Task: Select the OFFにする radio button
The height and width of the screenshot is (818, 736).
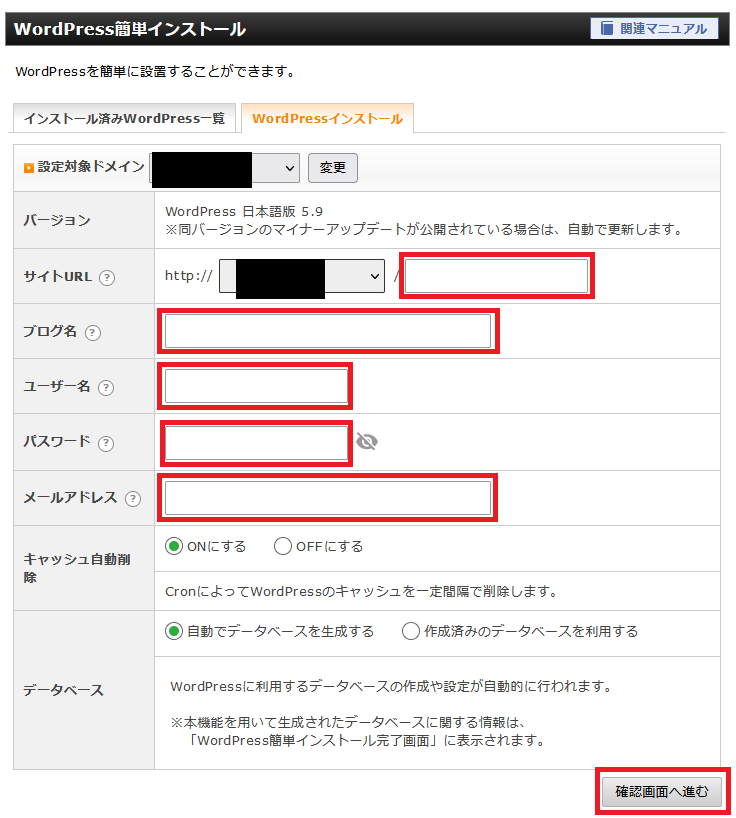Action: (283, 546)
